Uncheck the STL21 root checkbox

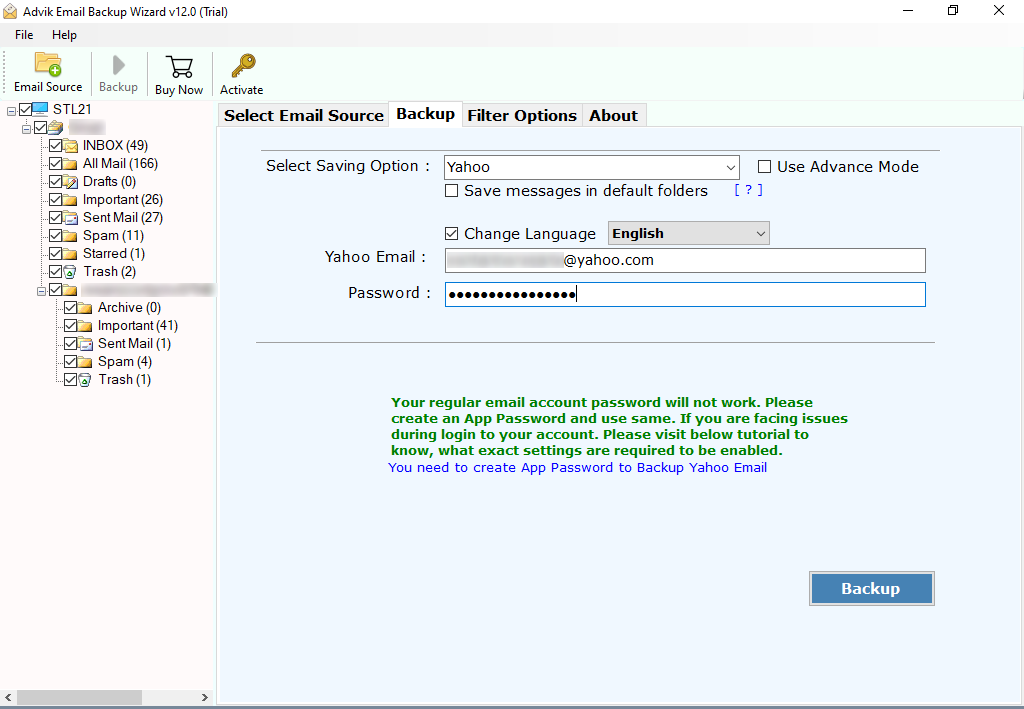click(25, 109)
